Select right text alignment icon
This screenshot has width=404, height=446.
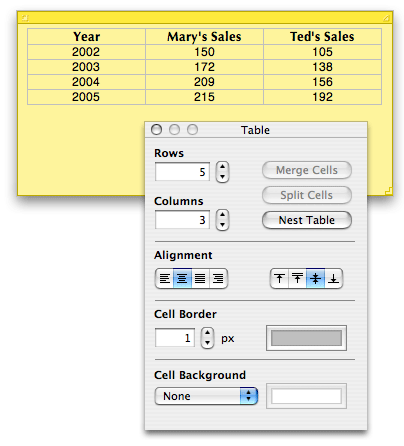pos(218,278)
